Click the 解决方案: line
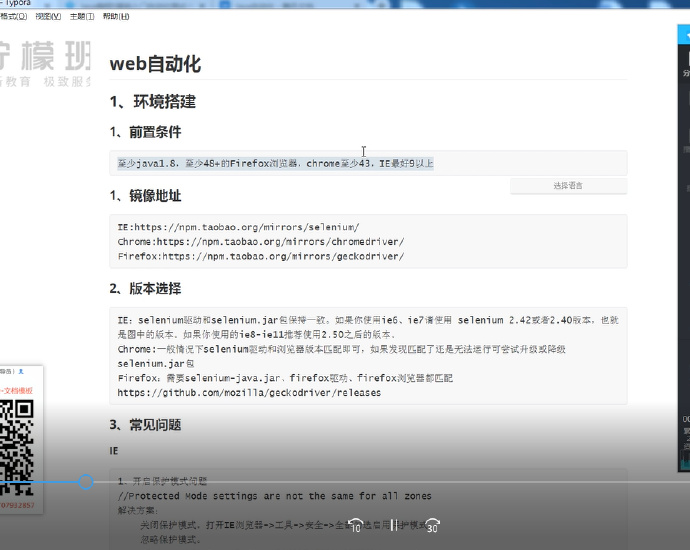The width and height of the screenshot is (690, 550). (138, 510)
